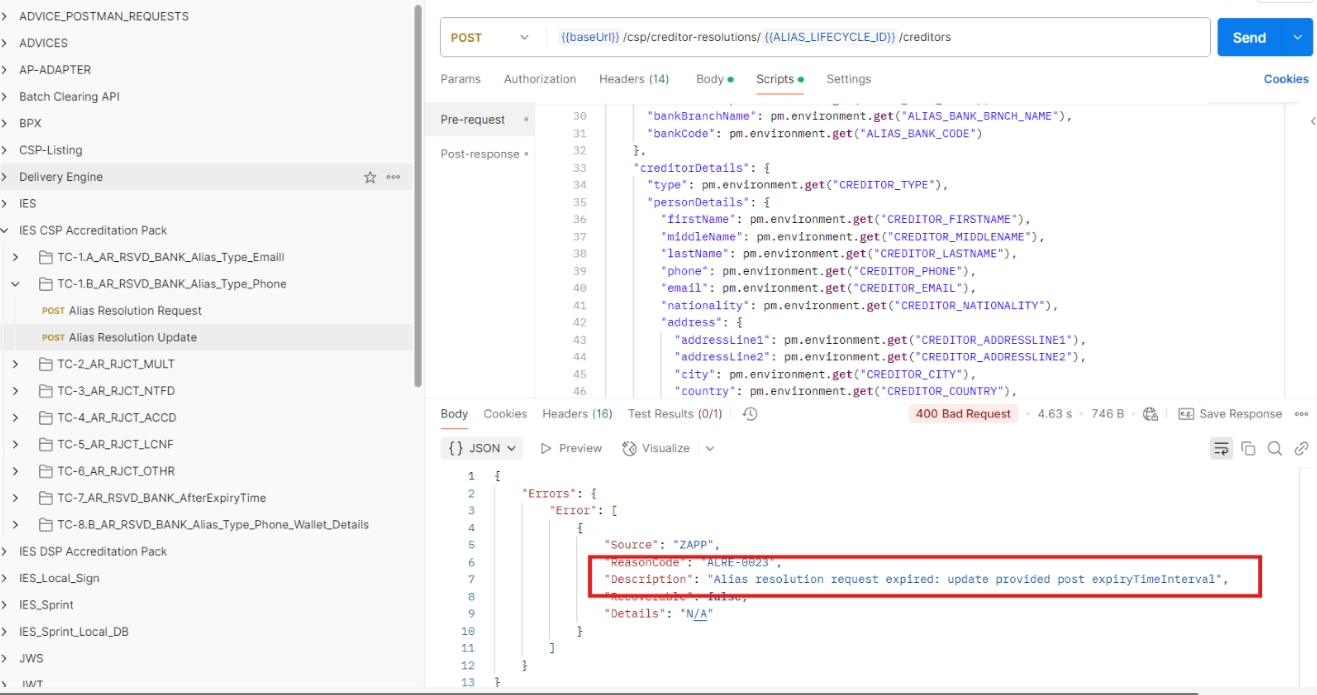Open Delivery Engine more options menu

tap(393, 177)
